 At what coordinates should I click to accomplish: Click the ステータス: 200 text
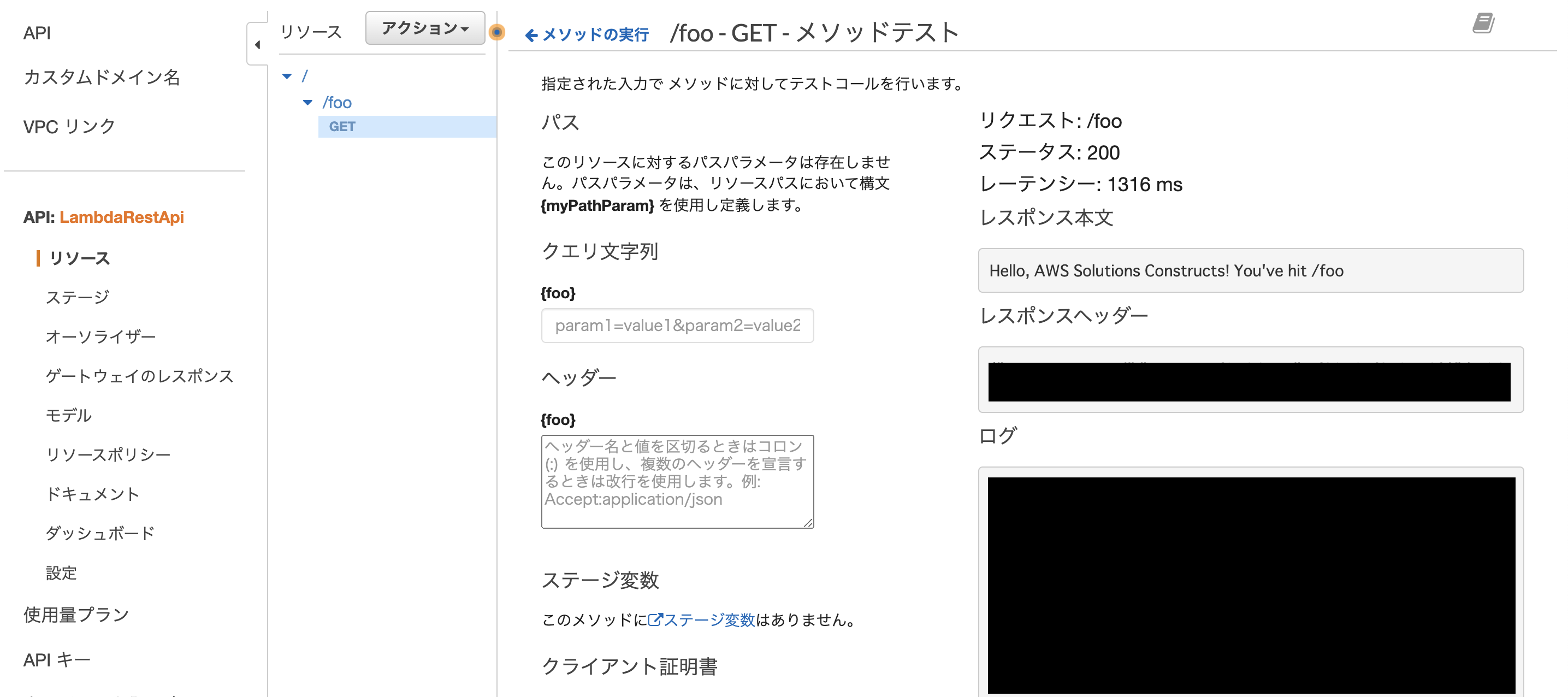tap(1049, 152)
